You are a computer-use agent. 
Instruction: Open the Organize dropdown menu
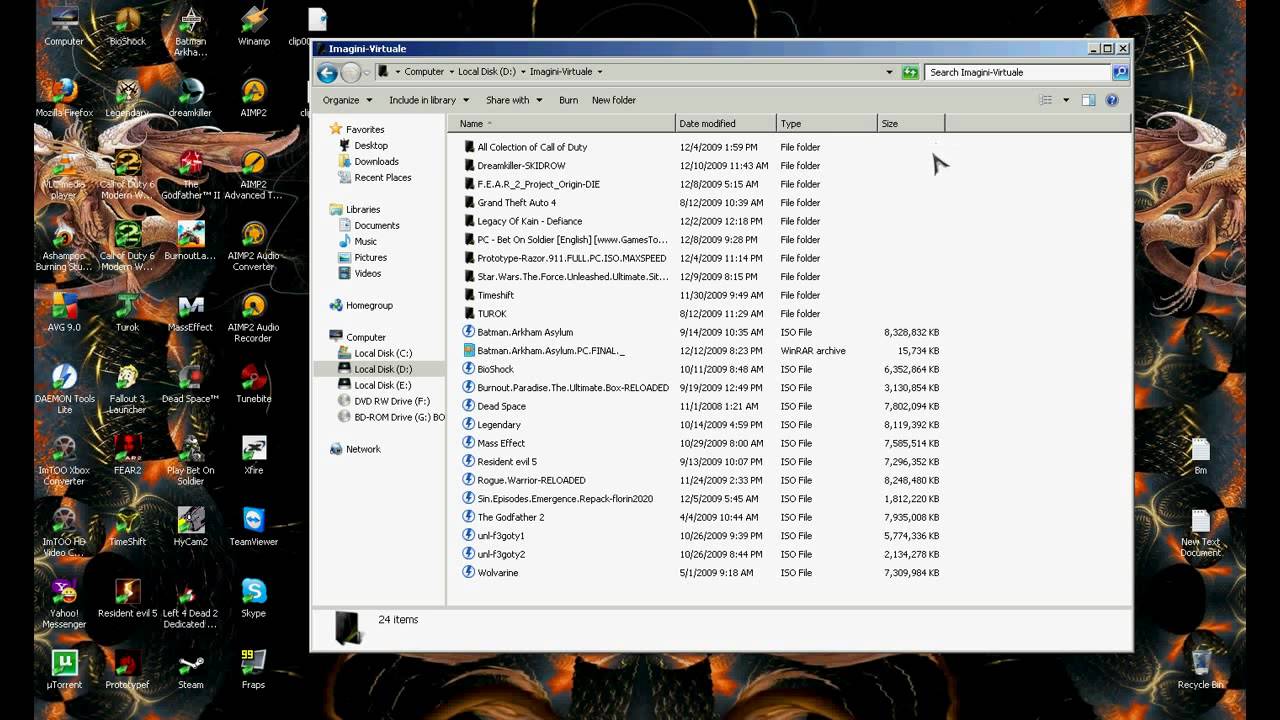point(347,100)
